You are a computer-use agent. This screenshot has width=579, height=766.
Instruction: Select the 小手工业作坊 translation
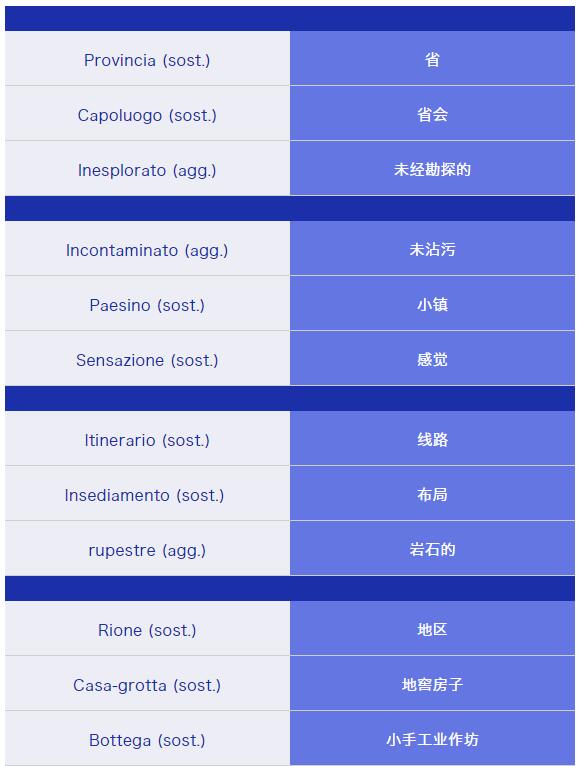click(x=432, y=739)
